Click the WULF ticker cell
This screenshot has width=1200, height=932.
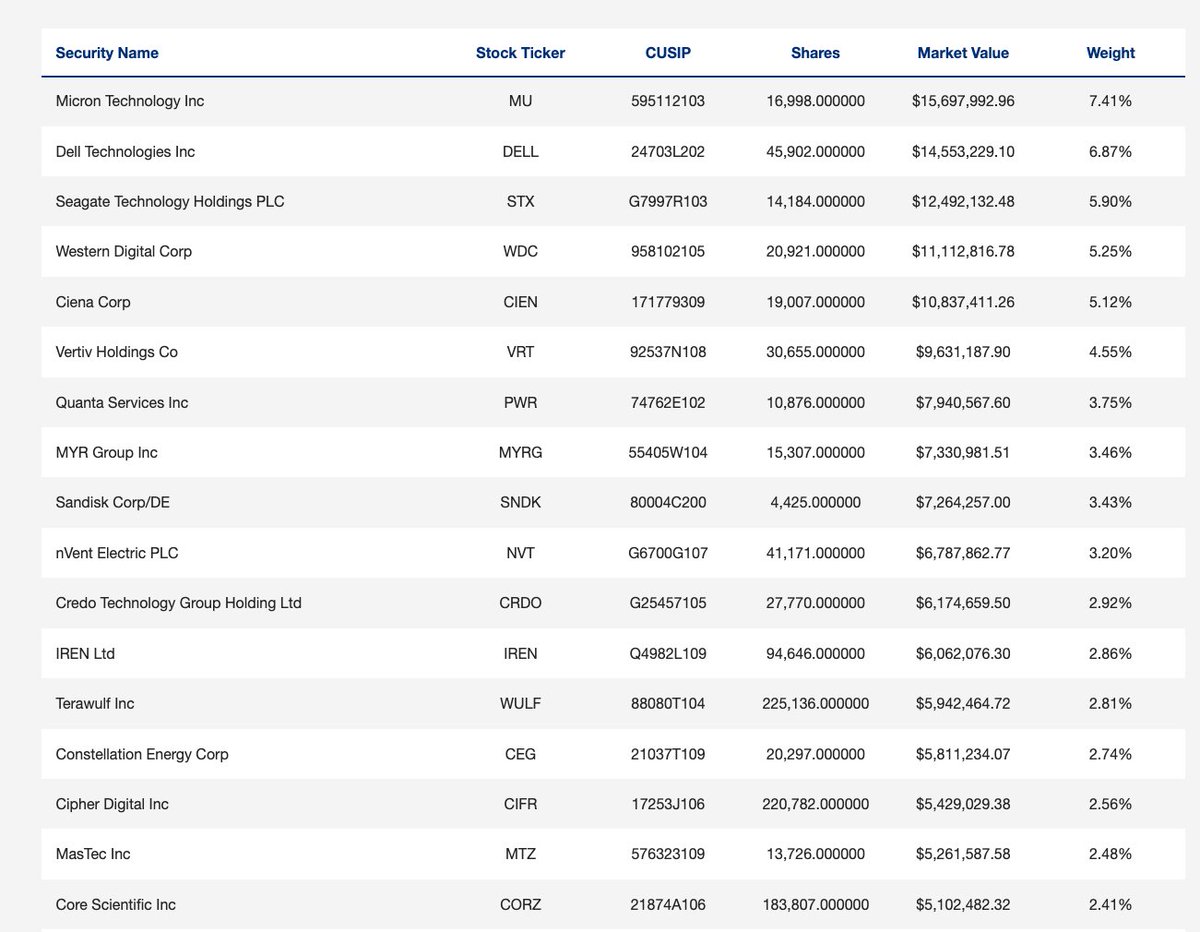[521, 704]
